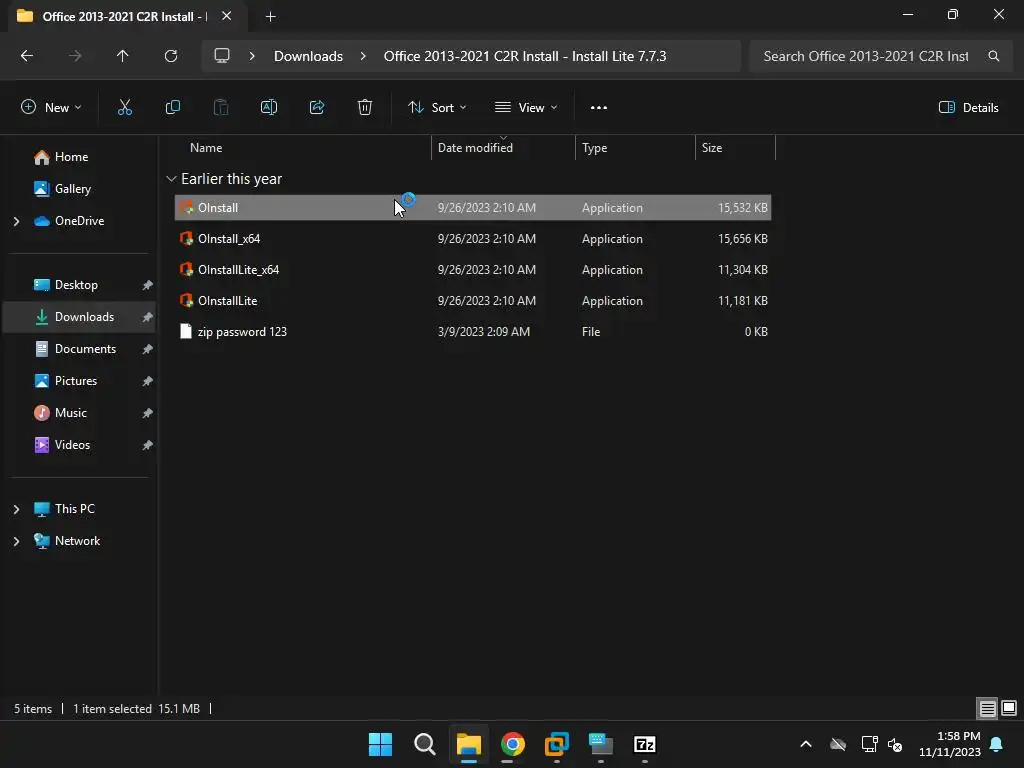Viewport: 1024px width, 768px height.
Task: Refresh the current folder
Action: [x=171, y=56]
